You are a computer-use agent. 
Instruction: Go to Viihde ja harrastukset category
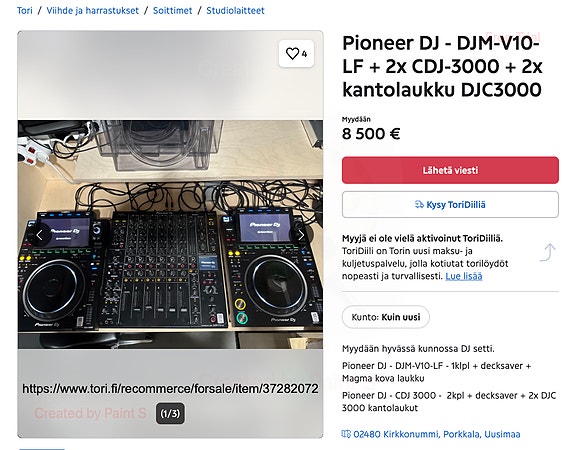92,10
